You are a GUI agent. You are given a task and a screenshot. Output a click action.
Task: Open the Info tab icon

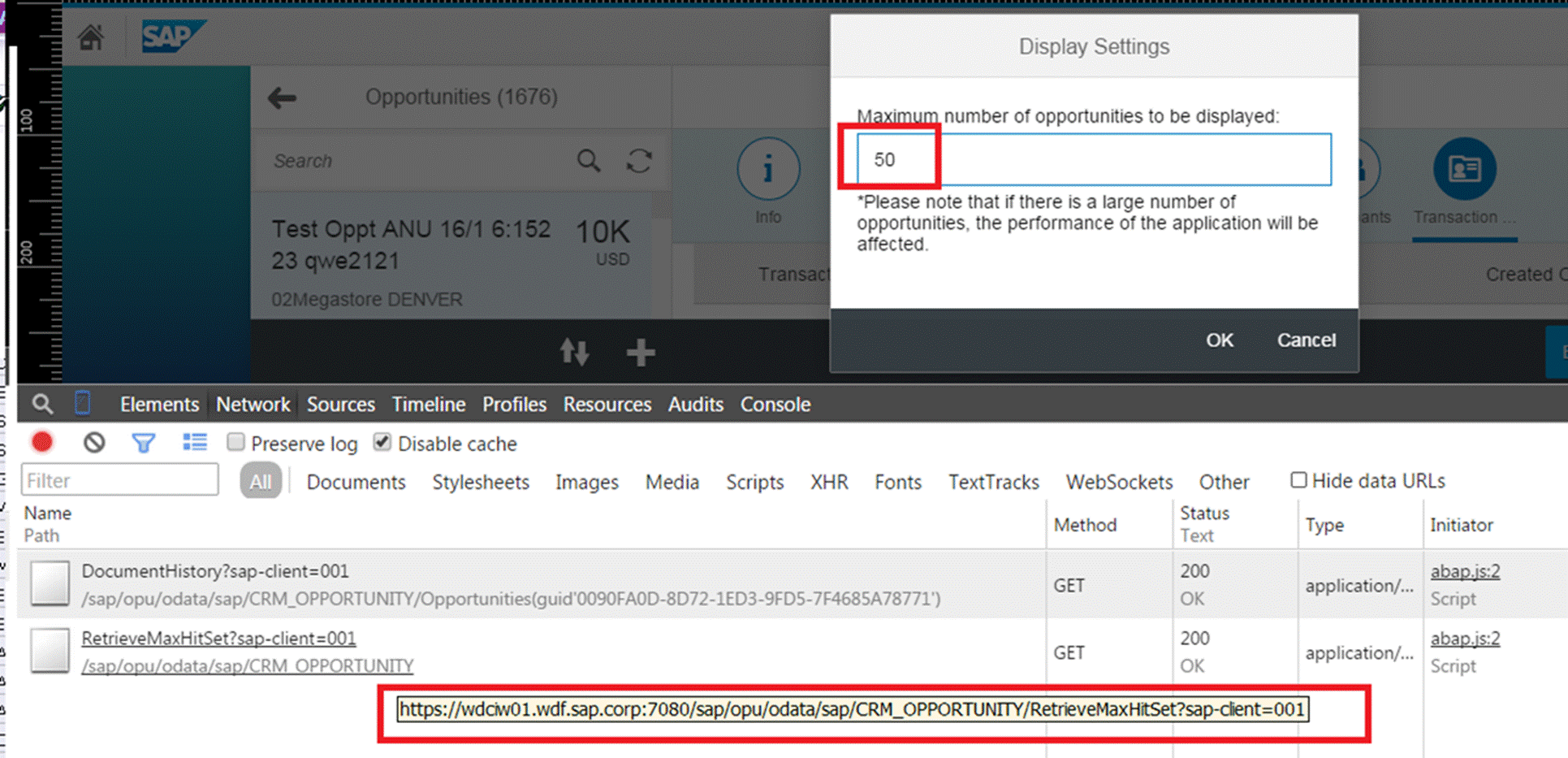coord(768,169)
